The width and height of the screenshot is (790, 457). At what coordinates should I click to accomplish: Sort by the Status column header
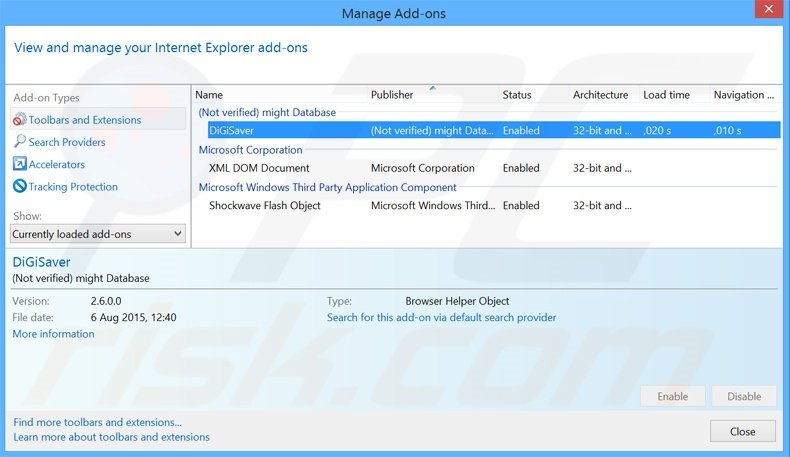point(517,95)
